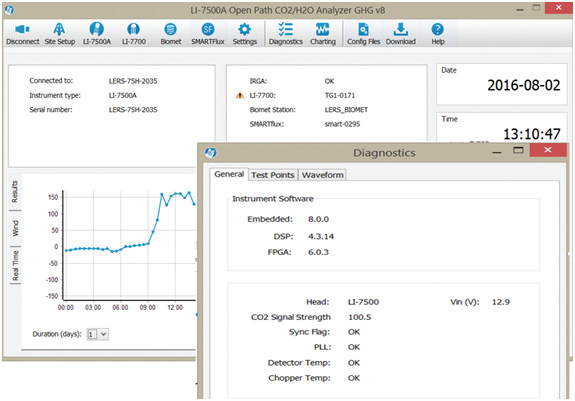Click the main window title text
575x401 pixels.
click(288, 10)
